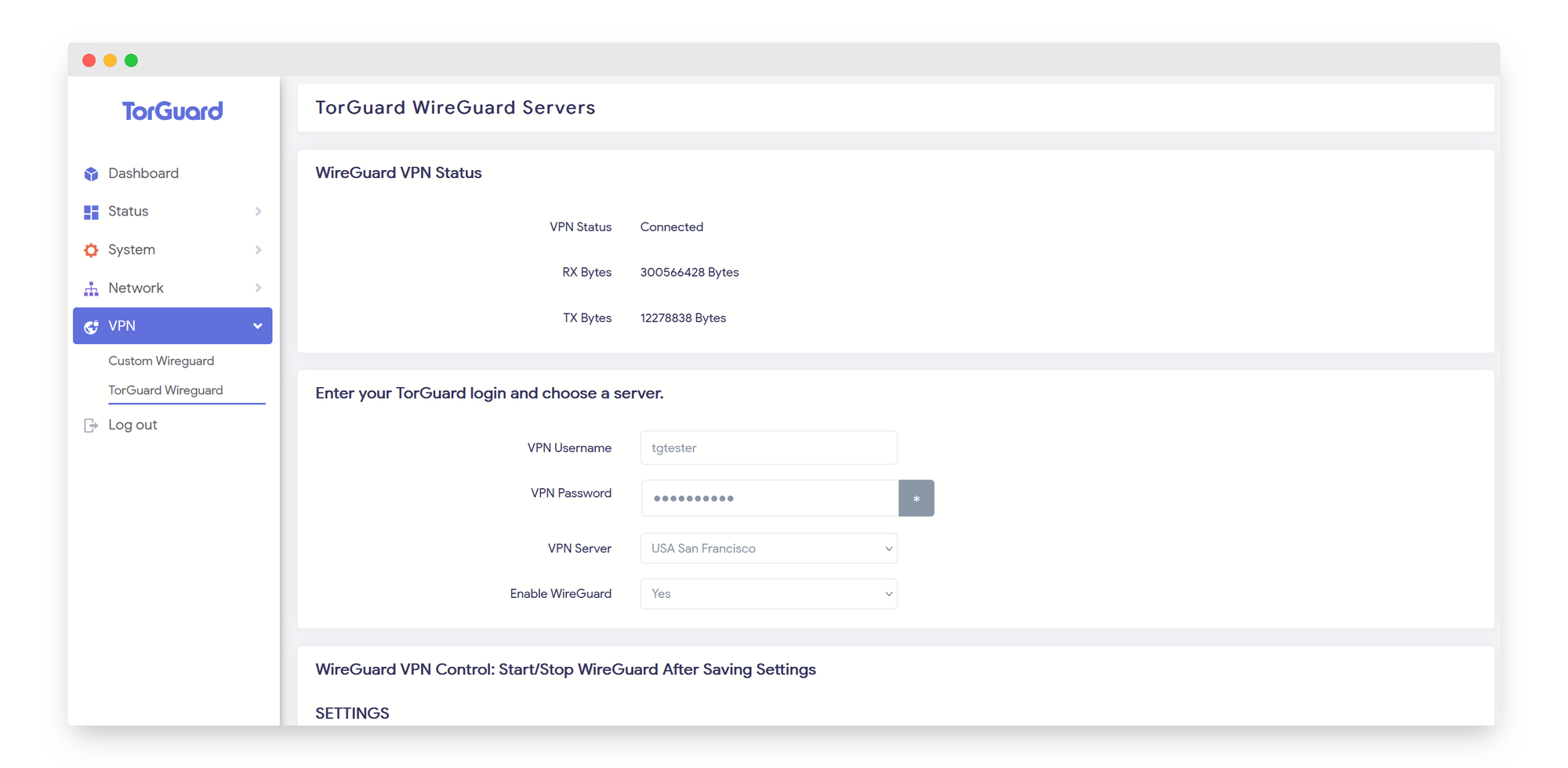Select the VPN menu item
The width and height of the screenshot is (1568, 768).
click(x=172, y=326)
